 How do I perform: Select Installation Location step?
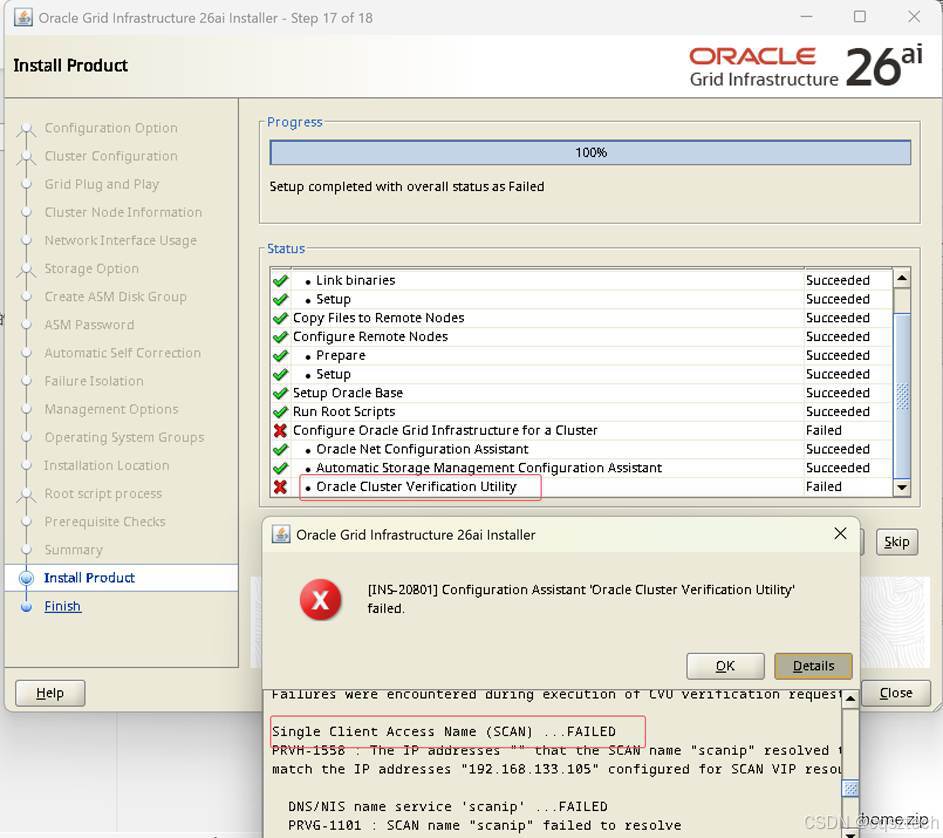106,465
